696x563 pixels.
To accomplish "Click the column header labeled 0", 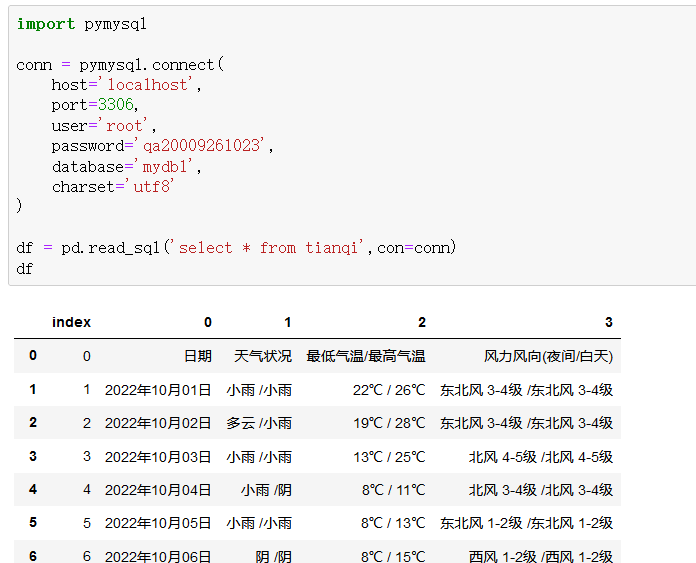I will 208,322.
